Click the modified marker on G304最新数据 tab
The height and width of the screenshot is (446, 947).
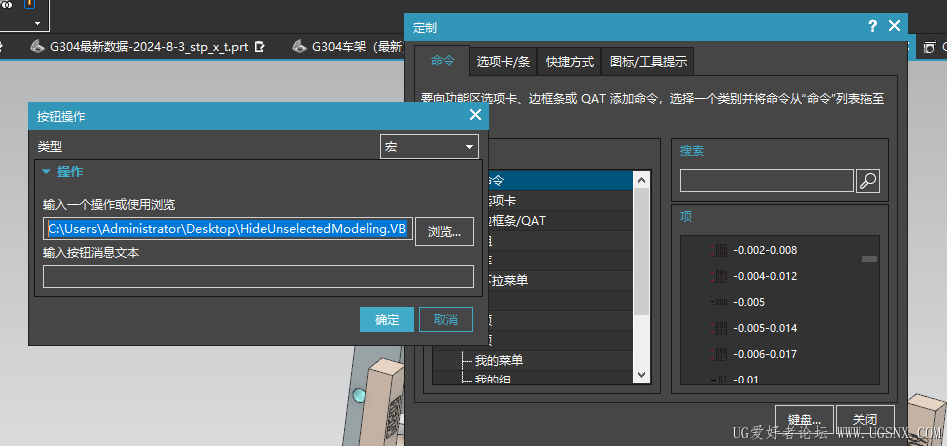(x=260, y=47)
